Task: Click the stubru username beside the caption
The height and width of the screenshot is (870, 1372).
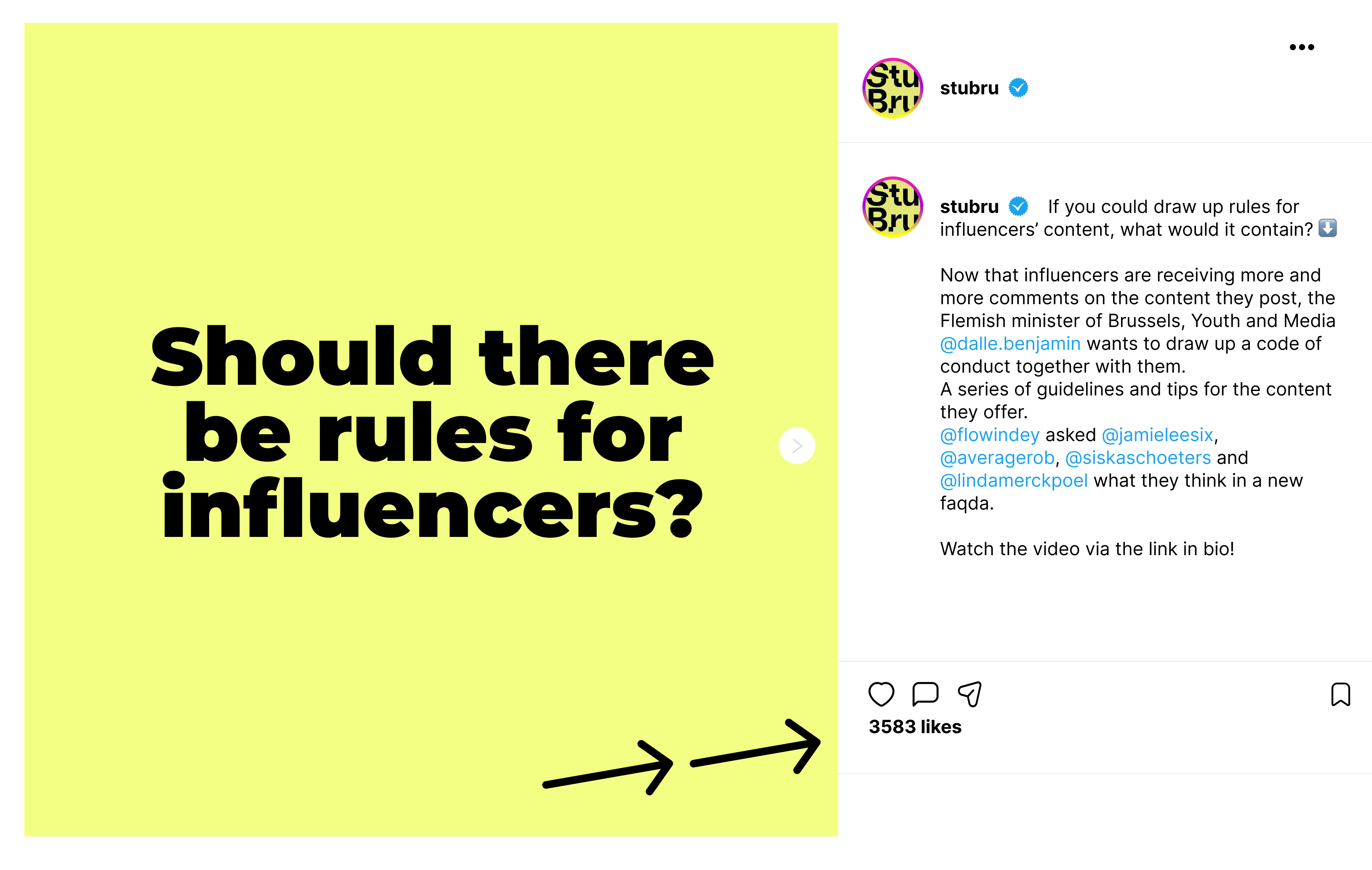Action: tap(969, 207)
